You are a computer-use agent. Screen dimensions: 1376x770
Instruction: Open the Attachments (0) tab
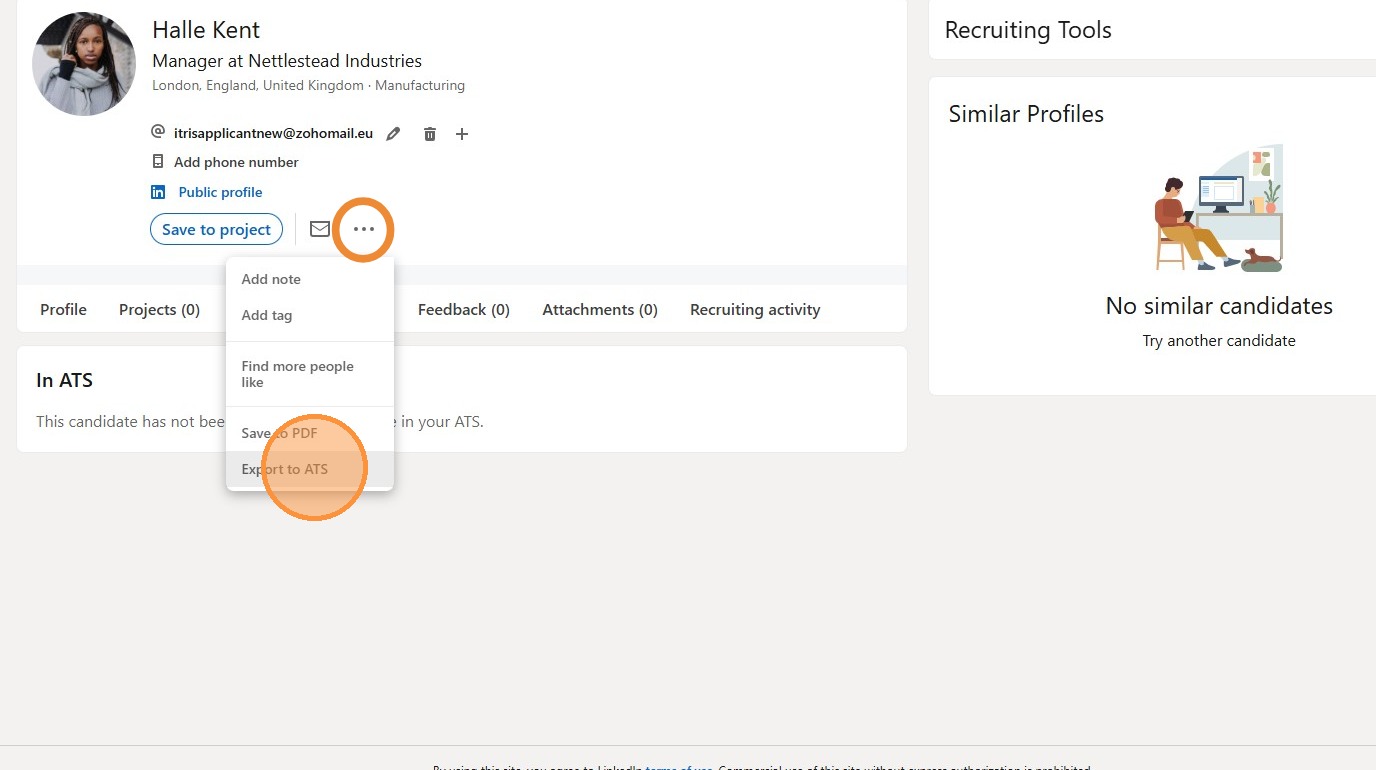tap(600, 310)
